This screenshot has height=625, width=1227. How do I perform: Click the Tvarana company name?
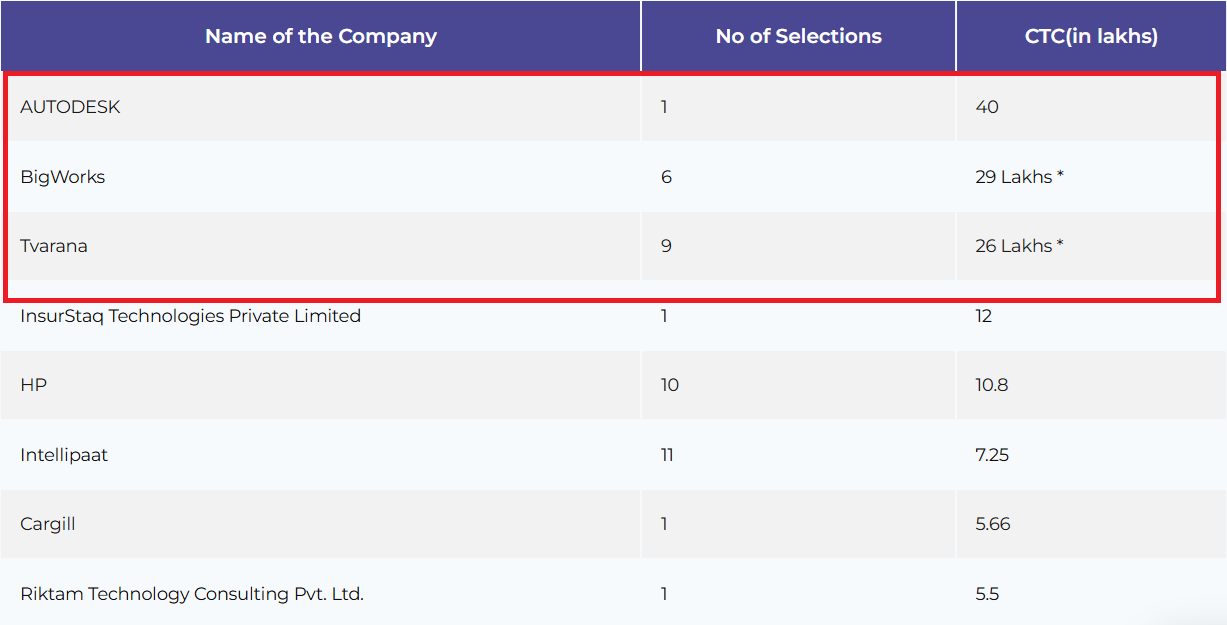click(54, 246)
